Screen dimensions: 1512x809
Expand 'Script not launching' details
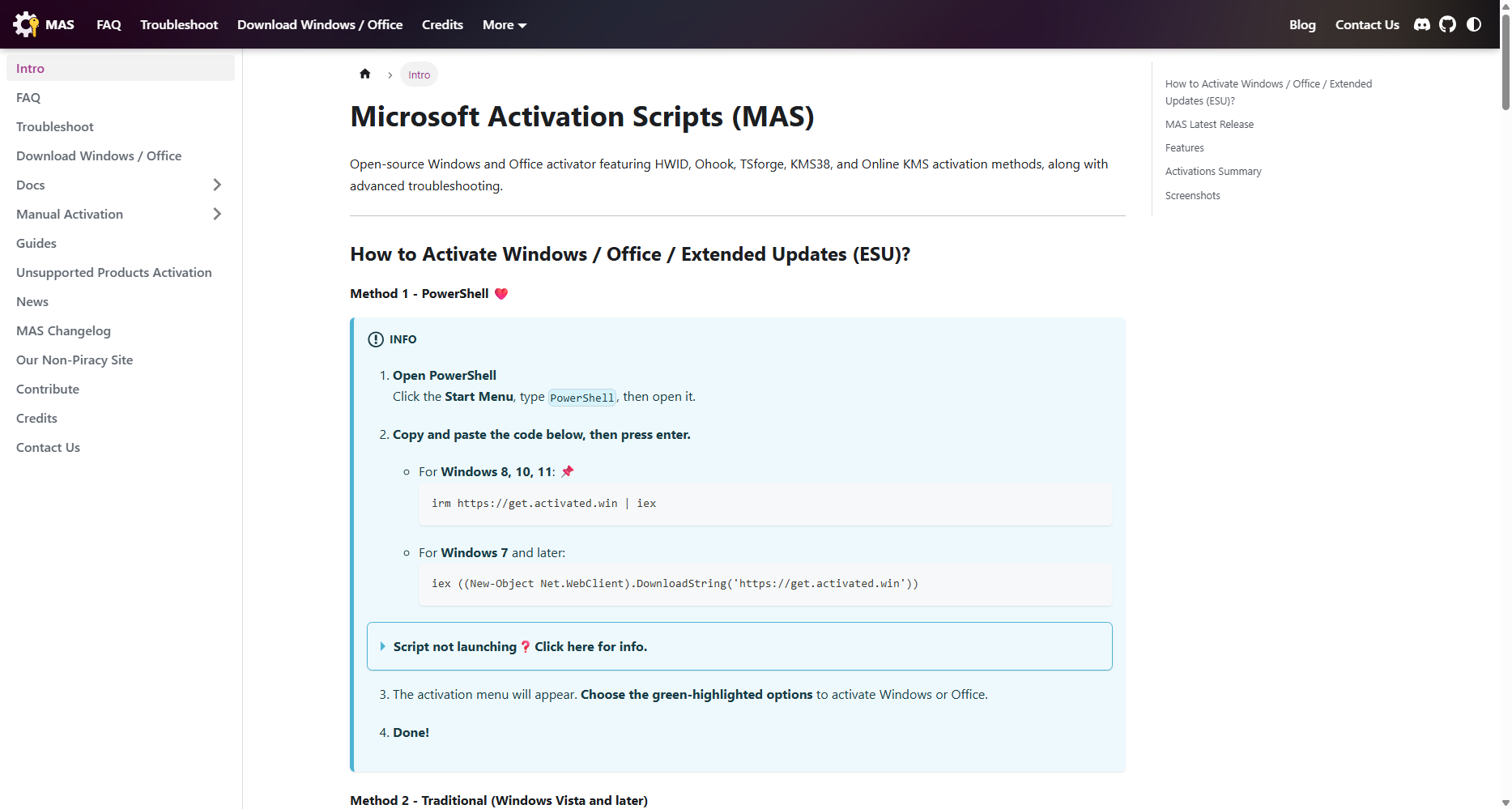point(739,646)
